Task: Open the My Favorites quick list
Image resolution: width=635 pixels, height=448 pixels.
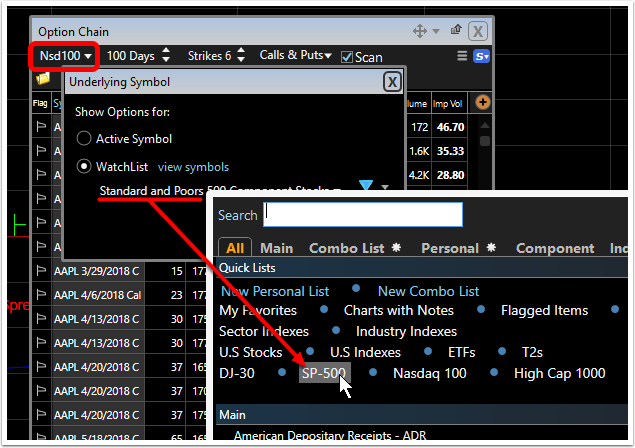Action: pos(258,310)
